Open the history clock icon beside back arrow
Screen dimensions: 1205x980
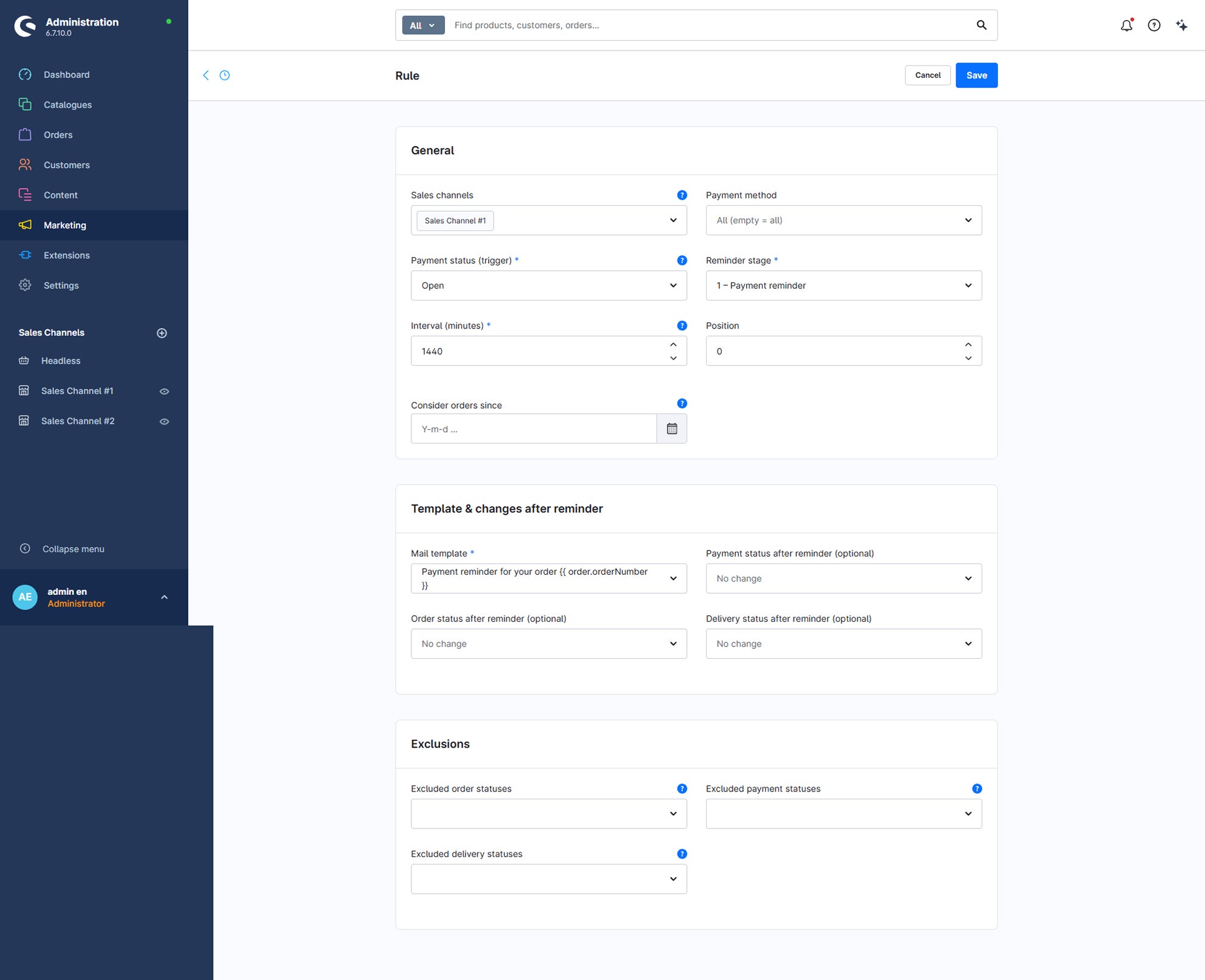225,75
